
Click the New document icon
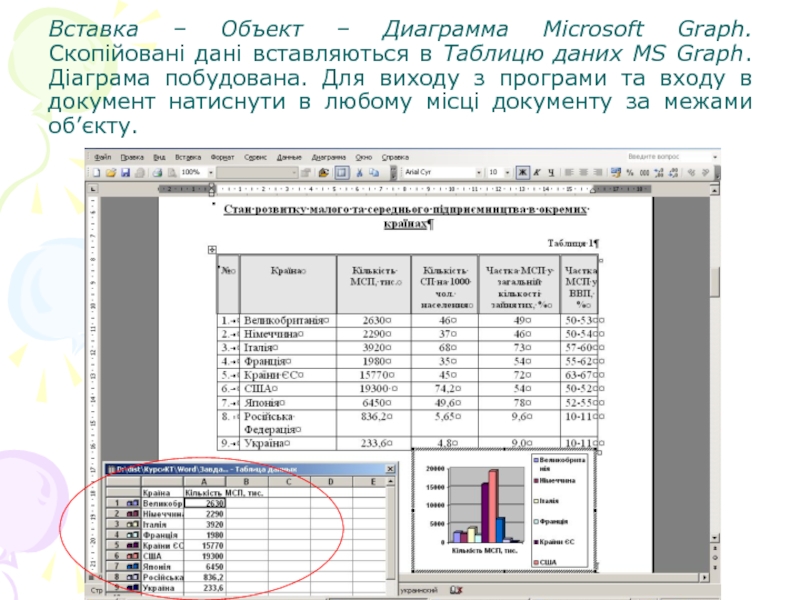click(x=96, y=173)
